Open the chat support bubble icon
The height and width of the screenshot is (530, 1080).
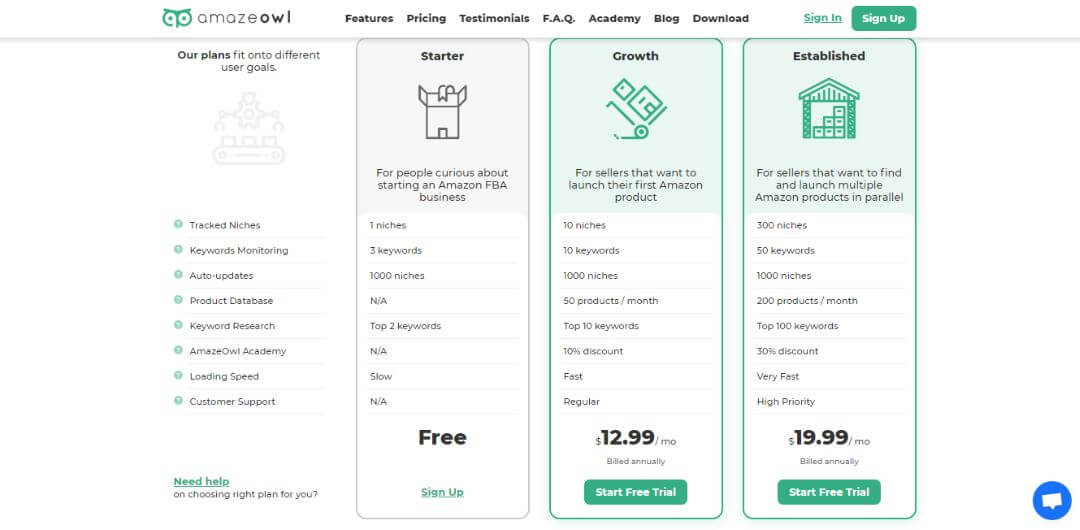[1052, 500]
